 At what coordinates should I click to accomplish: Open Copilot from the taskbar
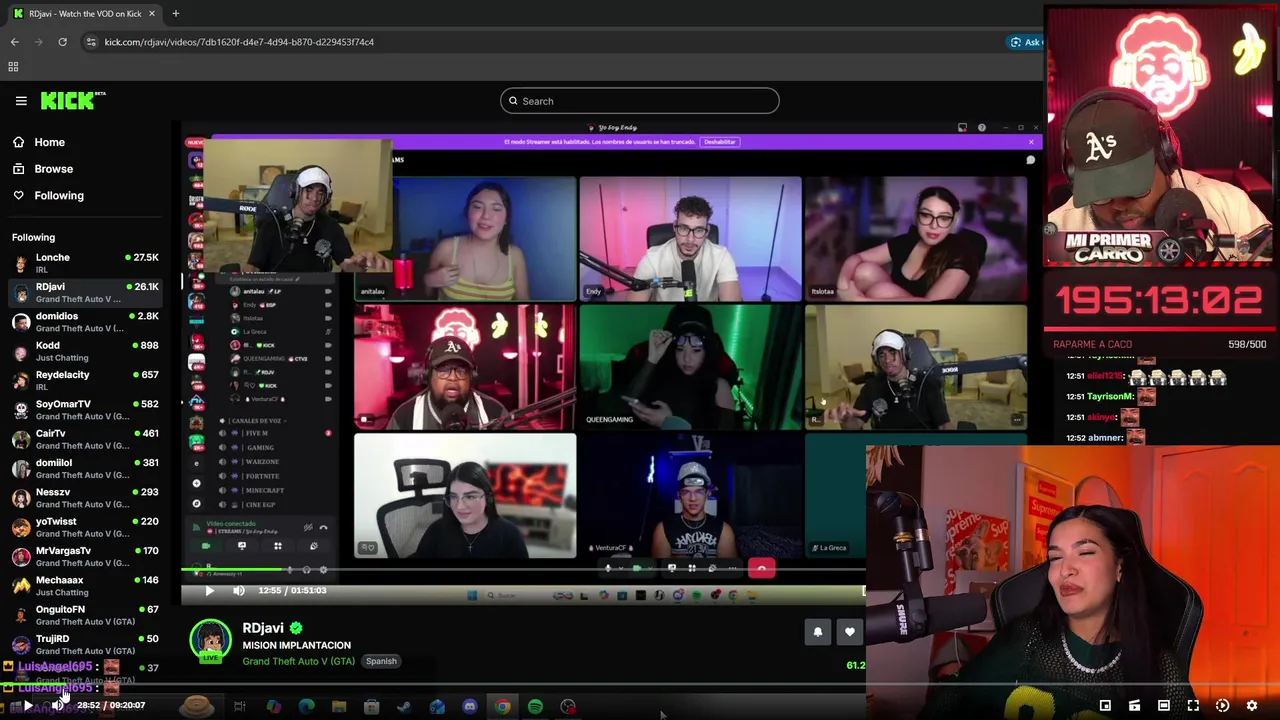click(273, 707)
